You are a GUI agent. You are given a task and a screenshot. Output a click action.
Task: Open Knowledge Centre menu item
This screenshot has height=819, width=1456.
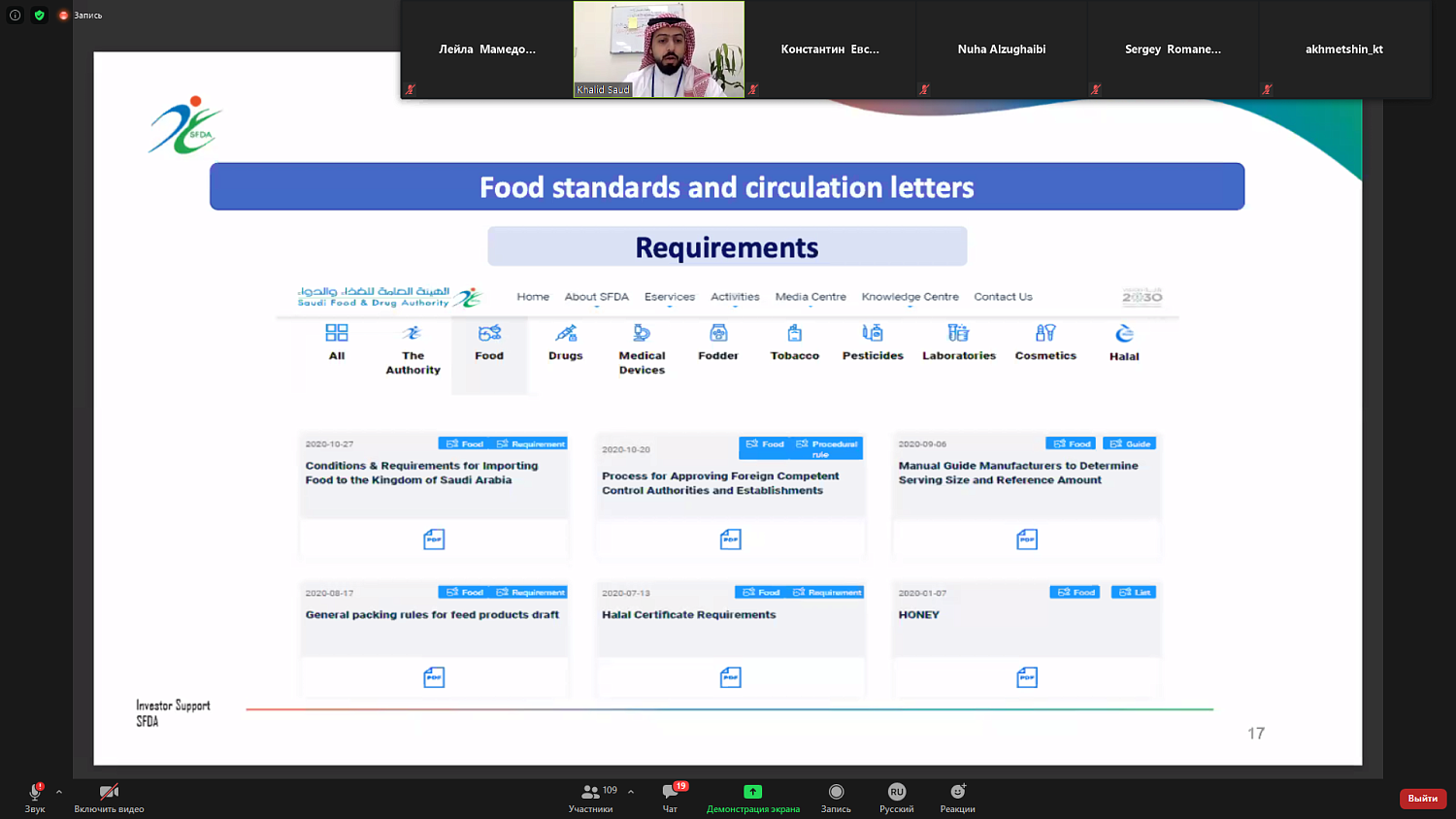[910, 297]
